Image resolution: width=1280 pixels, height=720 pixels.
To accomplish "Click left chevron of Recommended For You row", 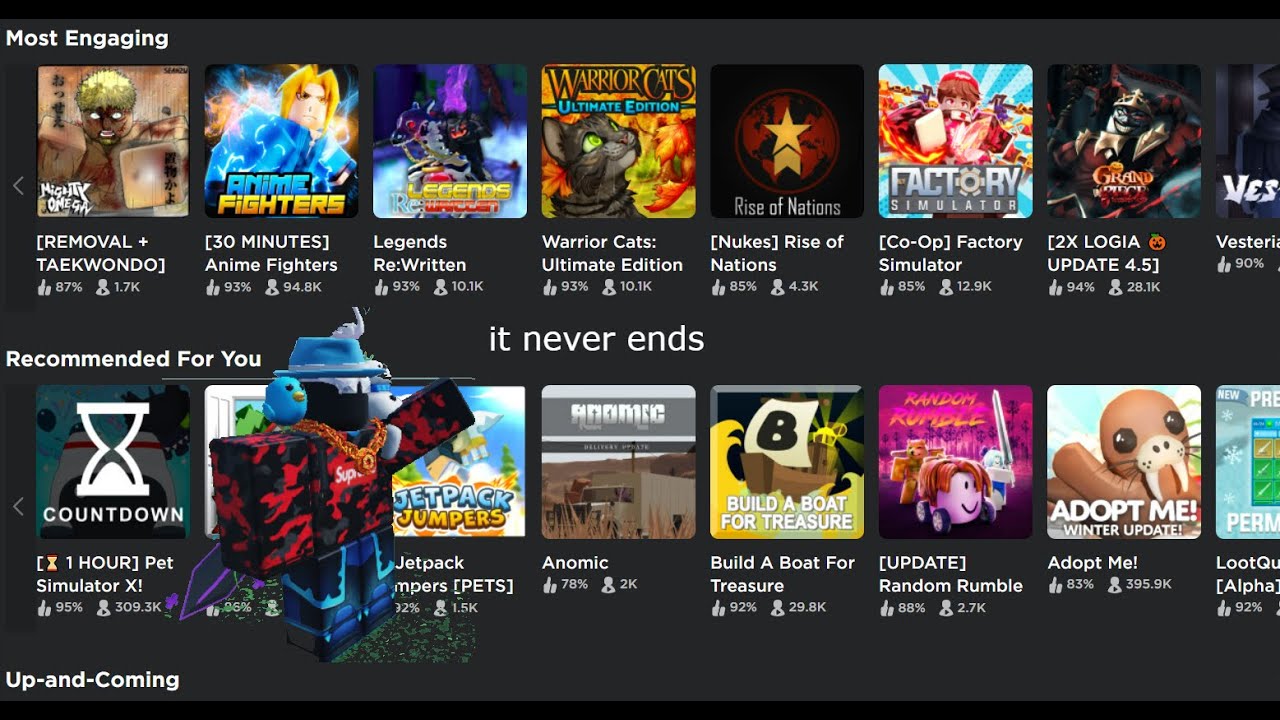I will (18, 507).
